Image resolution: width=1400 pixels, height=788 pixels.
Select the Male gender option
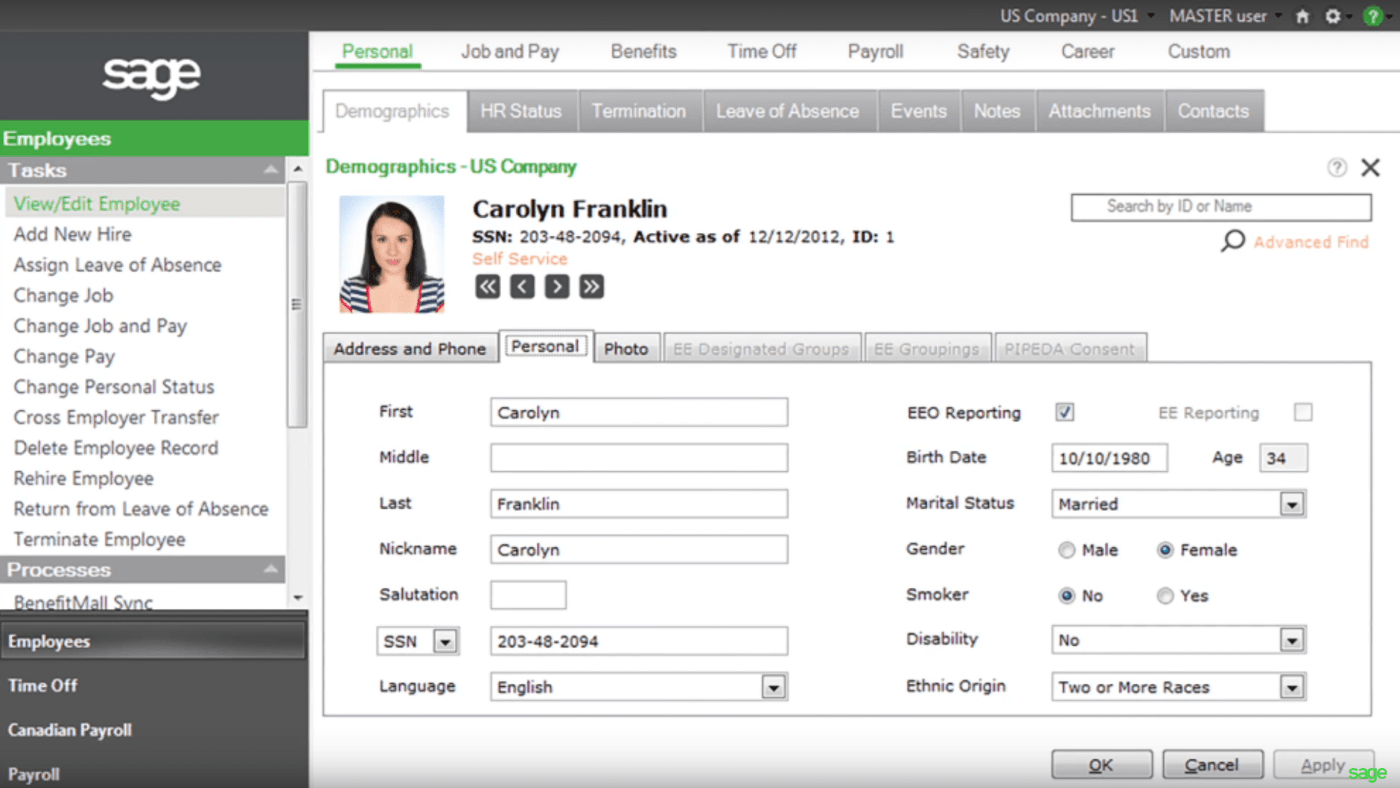click(x=1067, y=550)
